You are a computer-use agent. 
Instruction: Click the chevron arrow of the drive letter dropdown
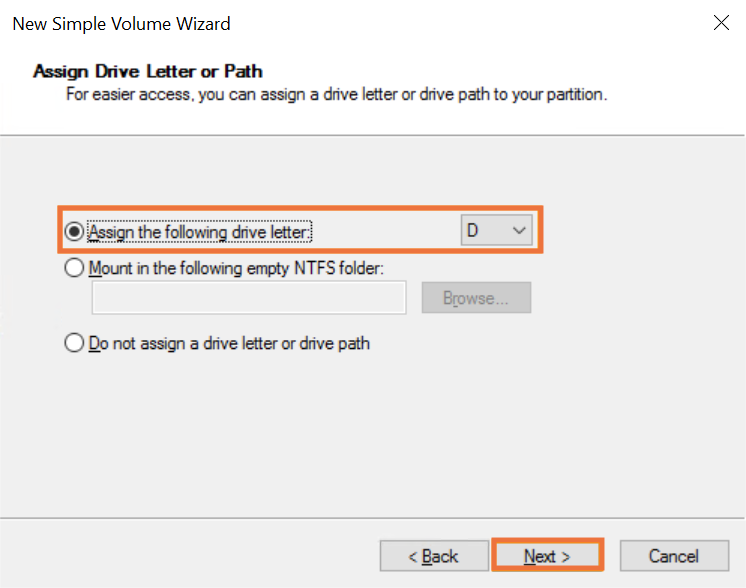coord(519,231)
